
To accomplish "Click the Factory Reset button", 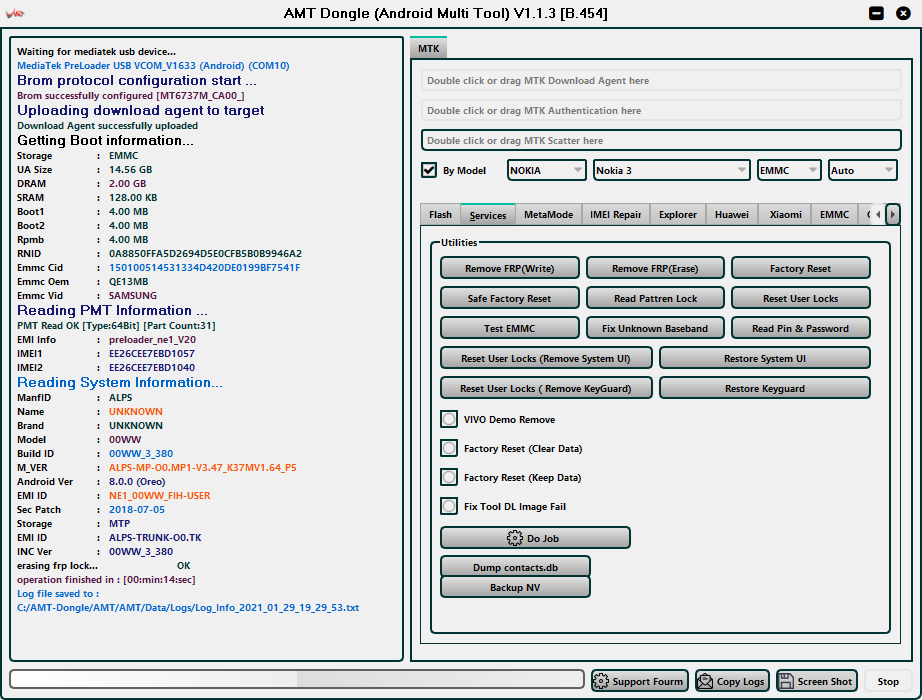I will click(x=800, y=268).
